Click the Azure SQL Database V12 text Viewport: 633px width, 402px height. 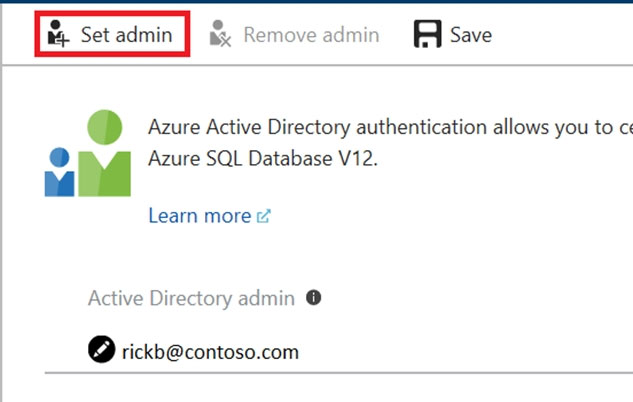tap(263, 158)
